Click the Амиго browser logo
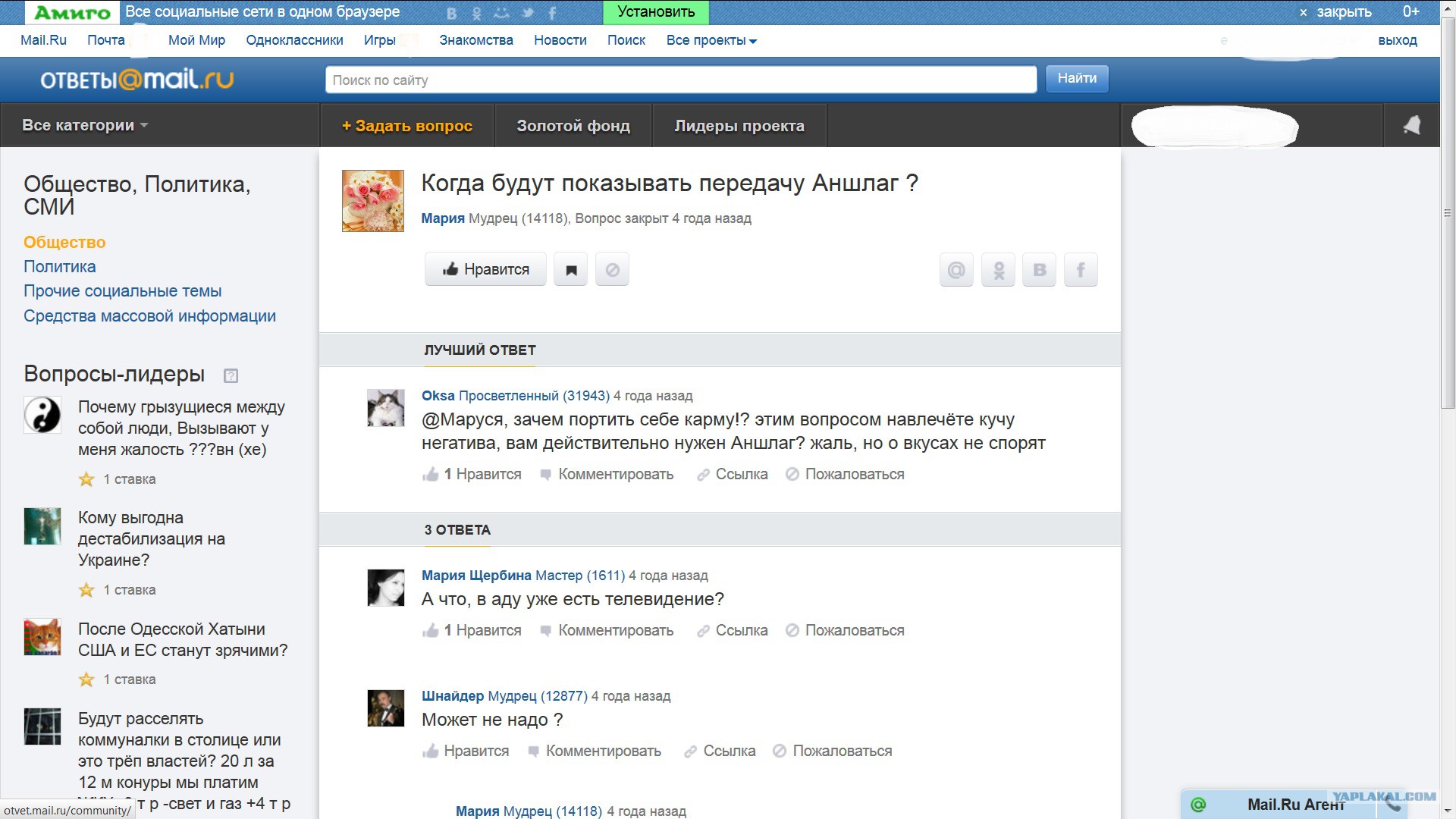This screenshot has height=819, width=1456. pos(73,12)
